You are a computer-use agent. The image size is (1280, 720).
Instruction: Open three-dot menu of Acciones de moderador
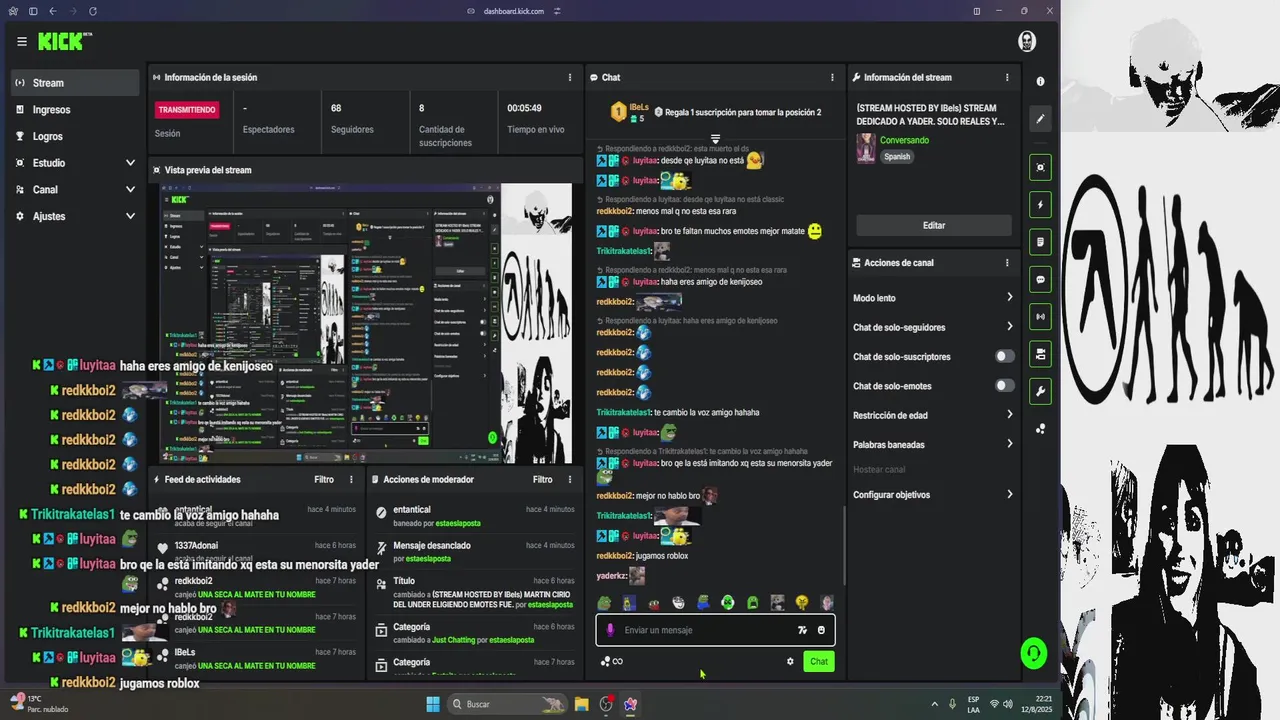click(x=570, y=480)
